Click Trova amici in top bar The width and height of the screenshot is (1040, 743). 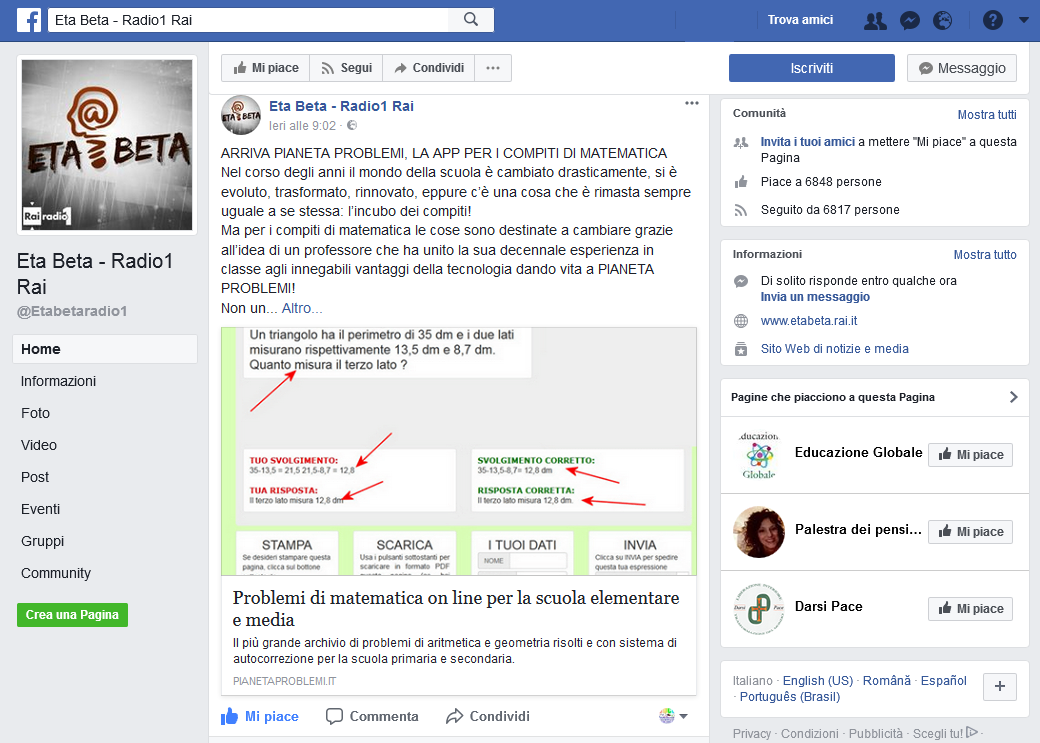coord(800,20)
